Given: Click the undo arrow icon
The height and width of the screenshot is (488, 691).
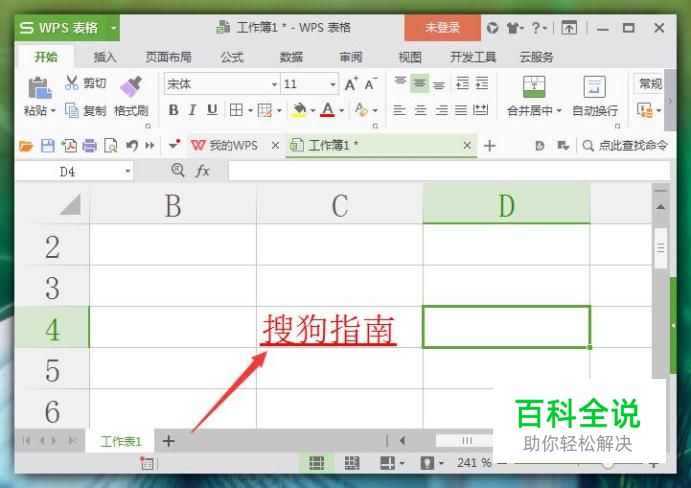Looking at the screenshot, I should [x=131, y=145].
